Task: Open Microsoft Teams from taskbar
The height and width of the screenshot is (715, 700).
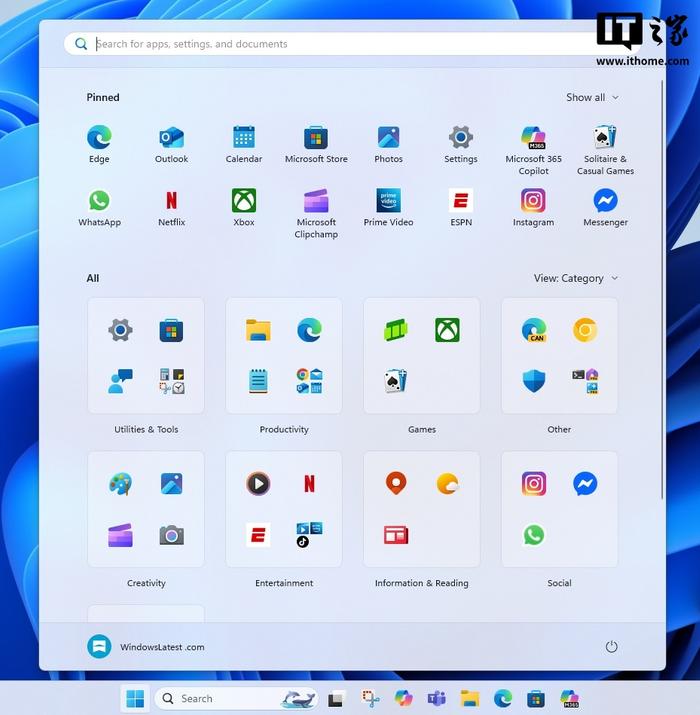Action: [436, 698]
